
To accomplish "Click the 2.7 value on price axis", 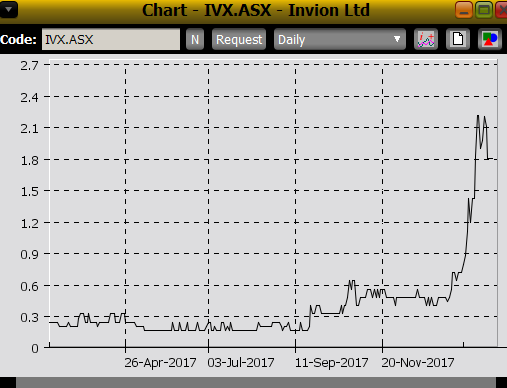I will click(29, 66).
